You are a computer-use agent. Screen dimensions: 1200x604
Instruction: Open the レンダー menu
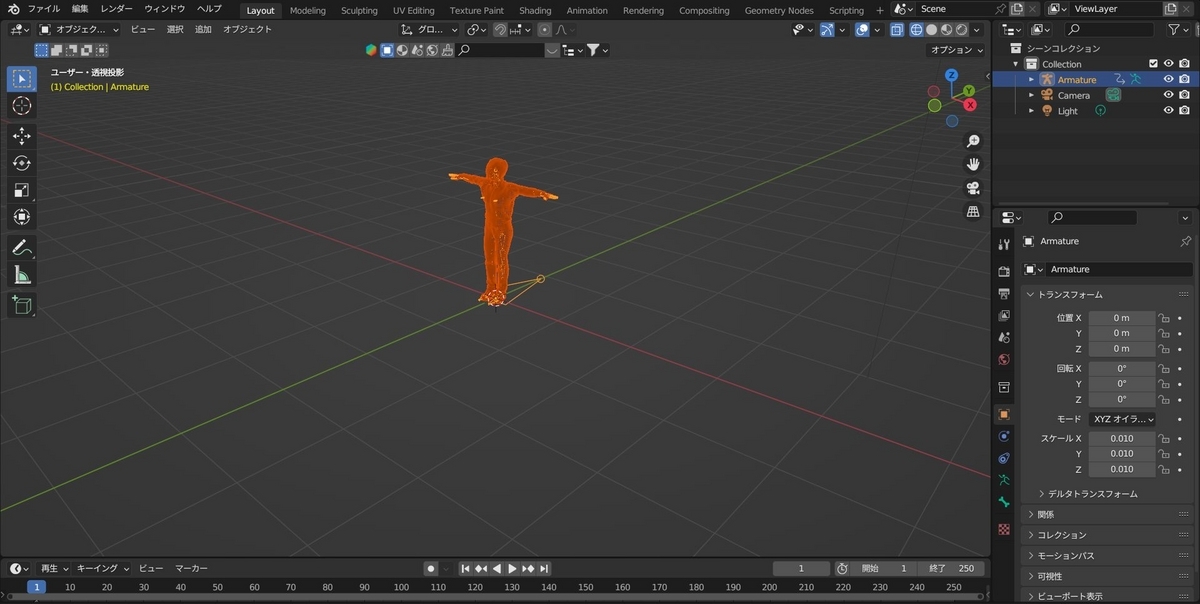pos(116,9)
